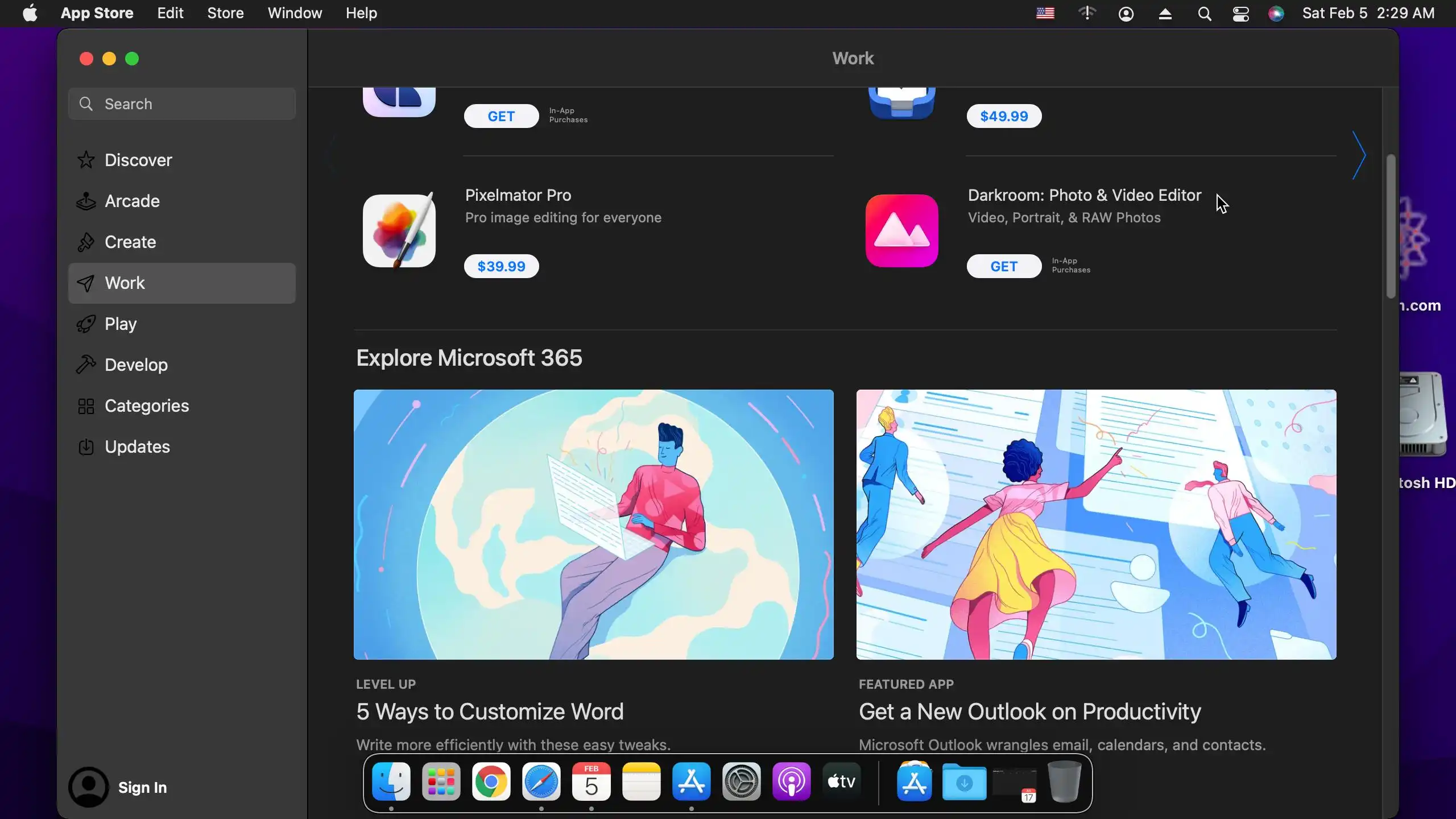The height and width of the screenshot is (819, 1456).
Task: Select Categories in the sidebar
Action: coord(147,406)
